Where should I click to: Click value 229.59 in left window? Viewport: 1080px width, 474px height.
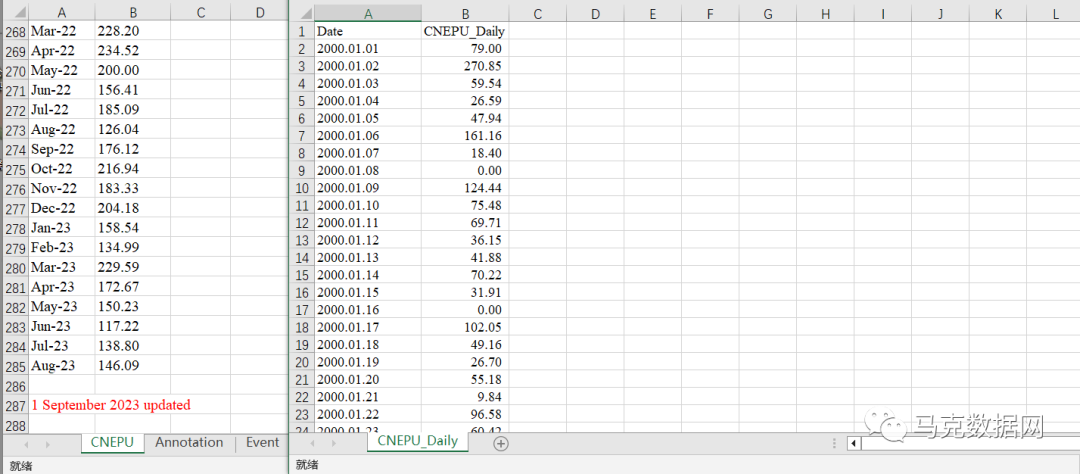click(133, 267)
